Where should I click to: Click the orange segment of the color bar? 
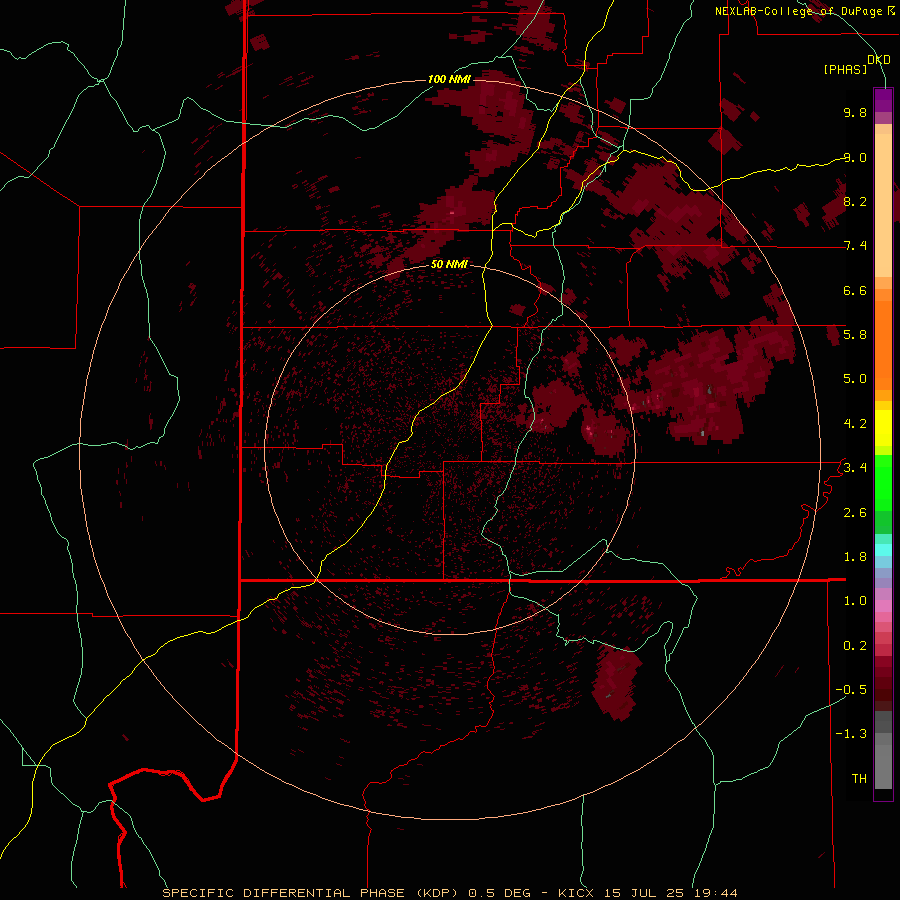[883, 346]
